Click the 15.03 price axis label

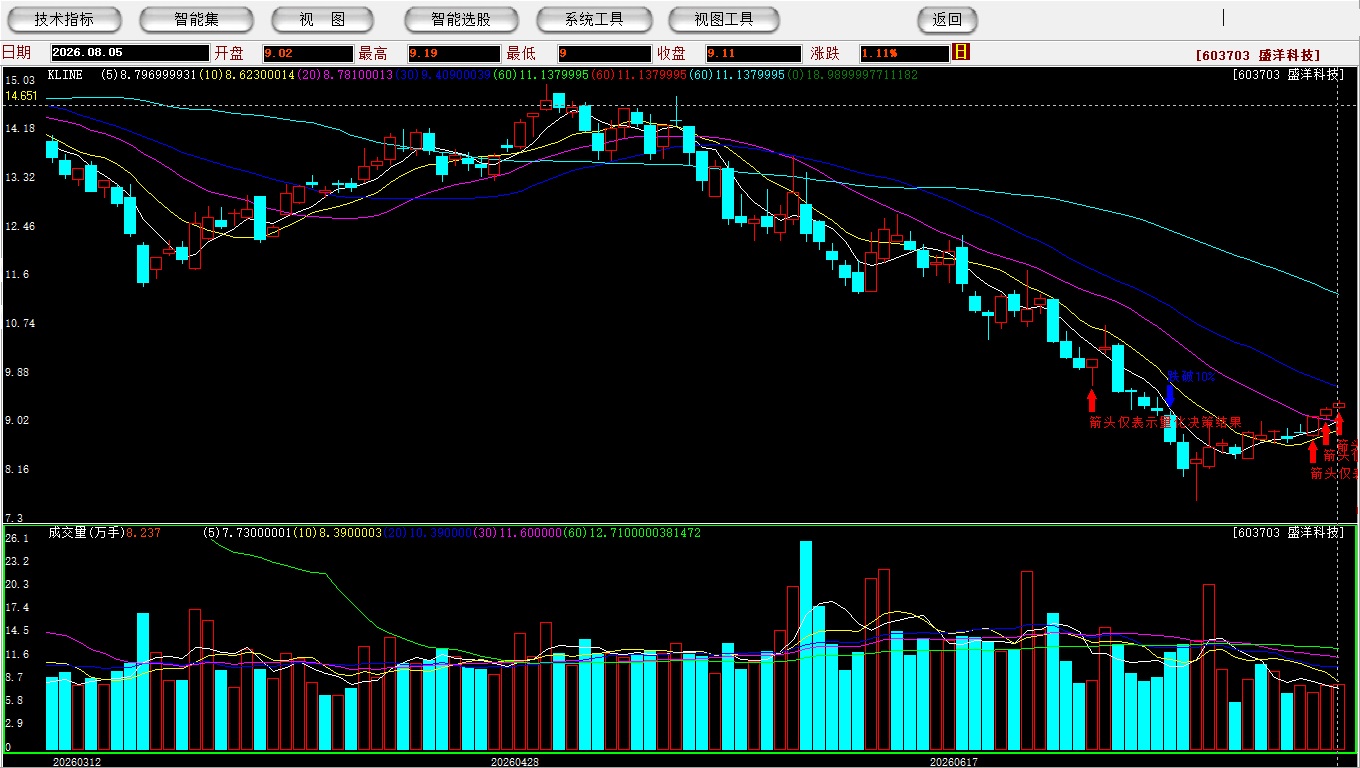[x=20, y=80]
